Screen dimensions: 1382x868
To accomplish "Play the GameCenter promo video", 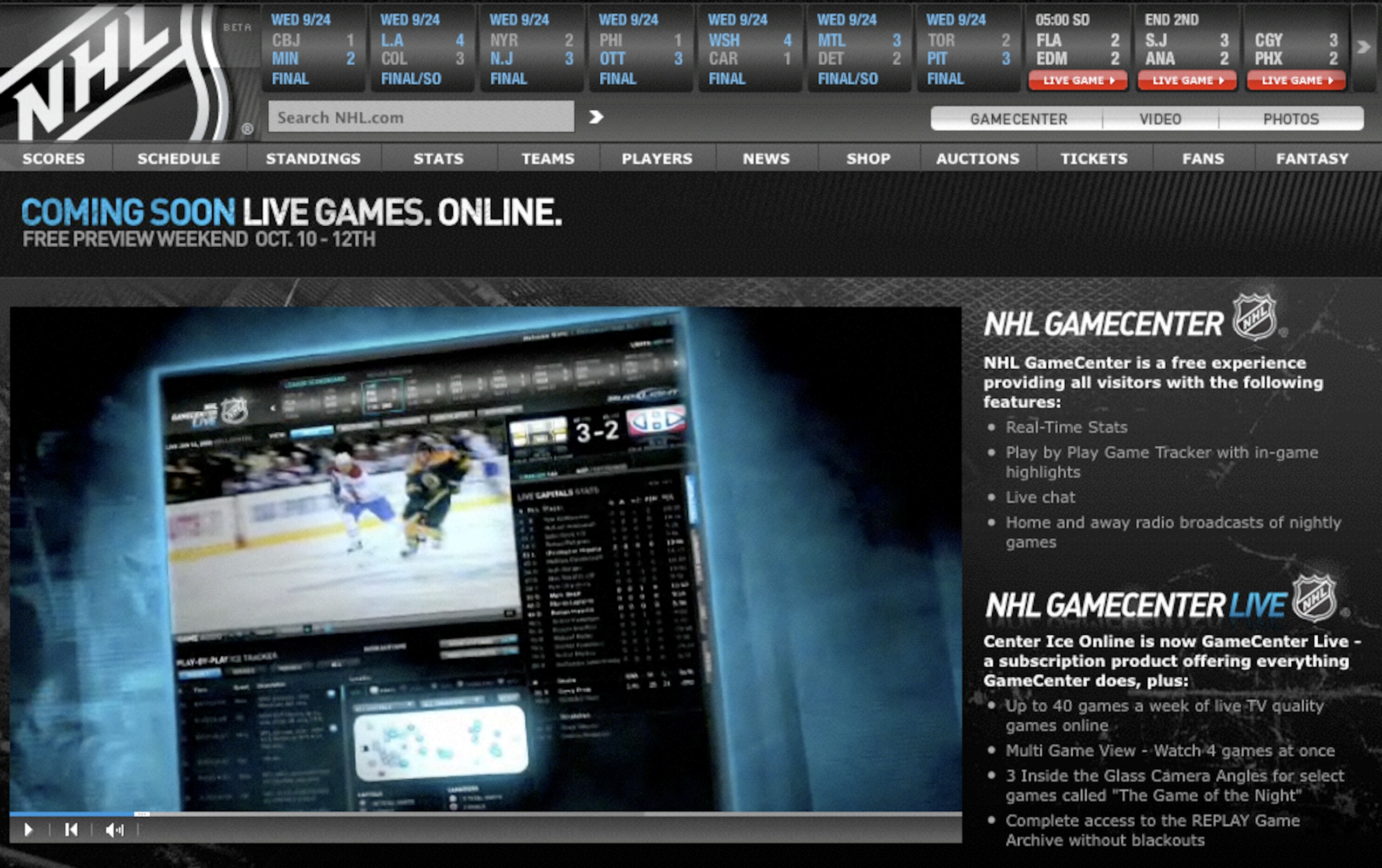I will pos(28,830).
